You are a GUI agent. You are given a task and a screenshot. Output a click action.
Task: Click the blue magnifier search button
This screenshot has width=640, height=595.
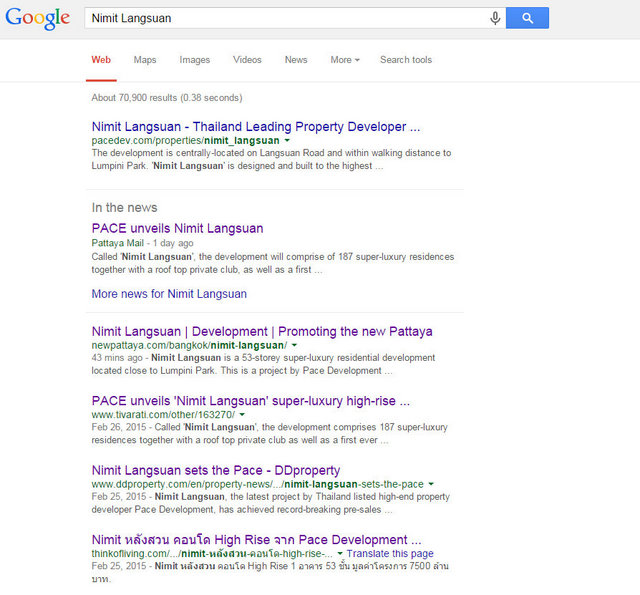(x=527, y=18)
